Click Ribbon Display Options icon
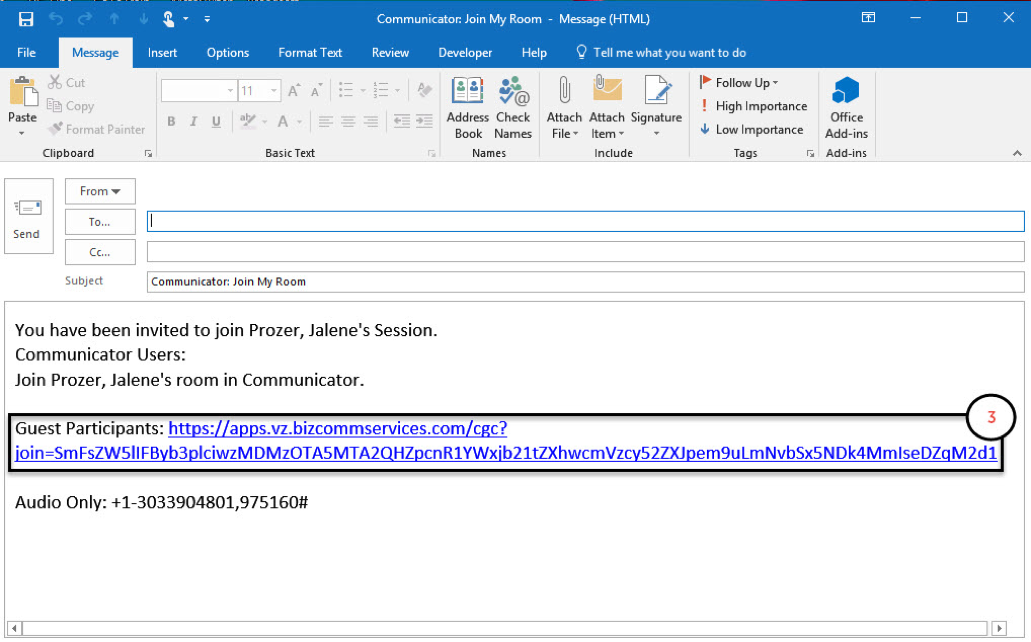Viewport: 1031px width, 642px height. pos(868,18)
